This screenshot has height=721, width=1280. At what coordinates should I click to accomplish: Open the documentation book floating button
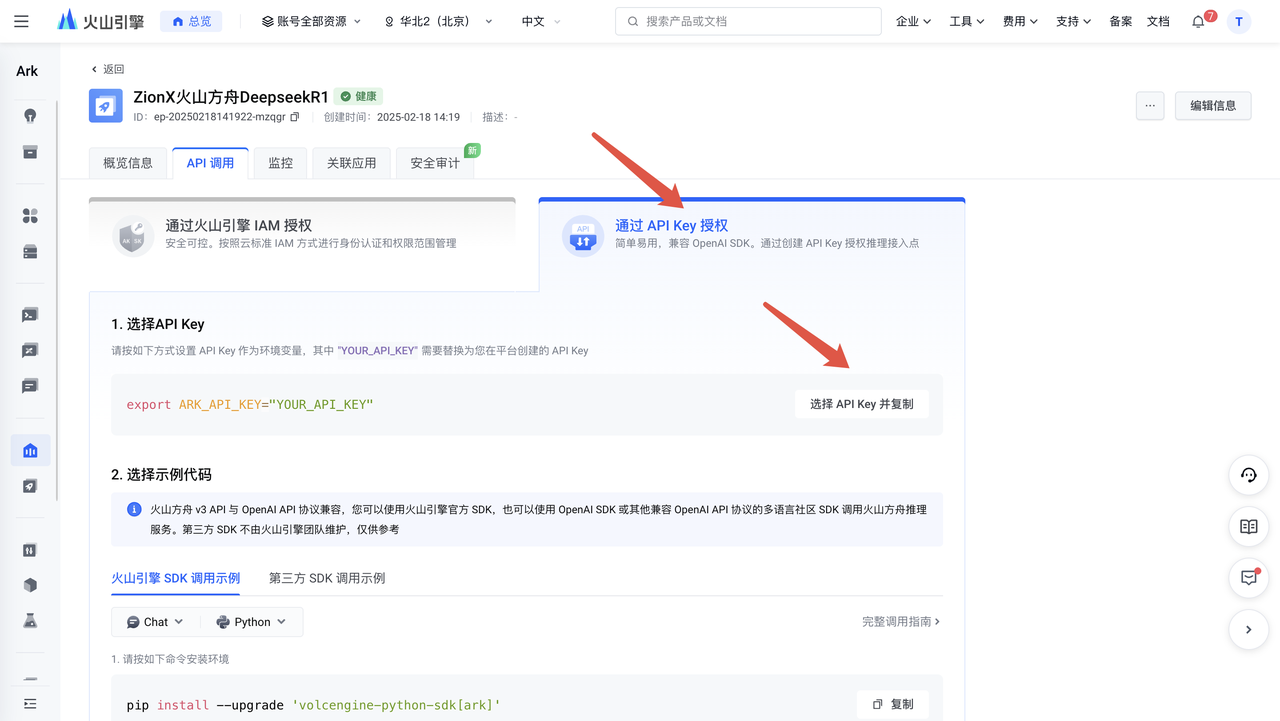[x=1248, y=526]
